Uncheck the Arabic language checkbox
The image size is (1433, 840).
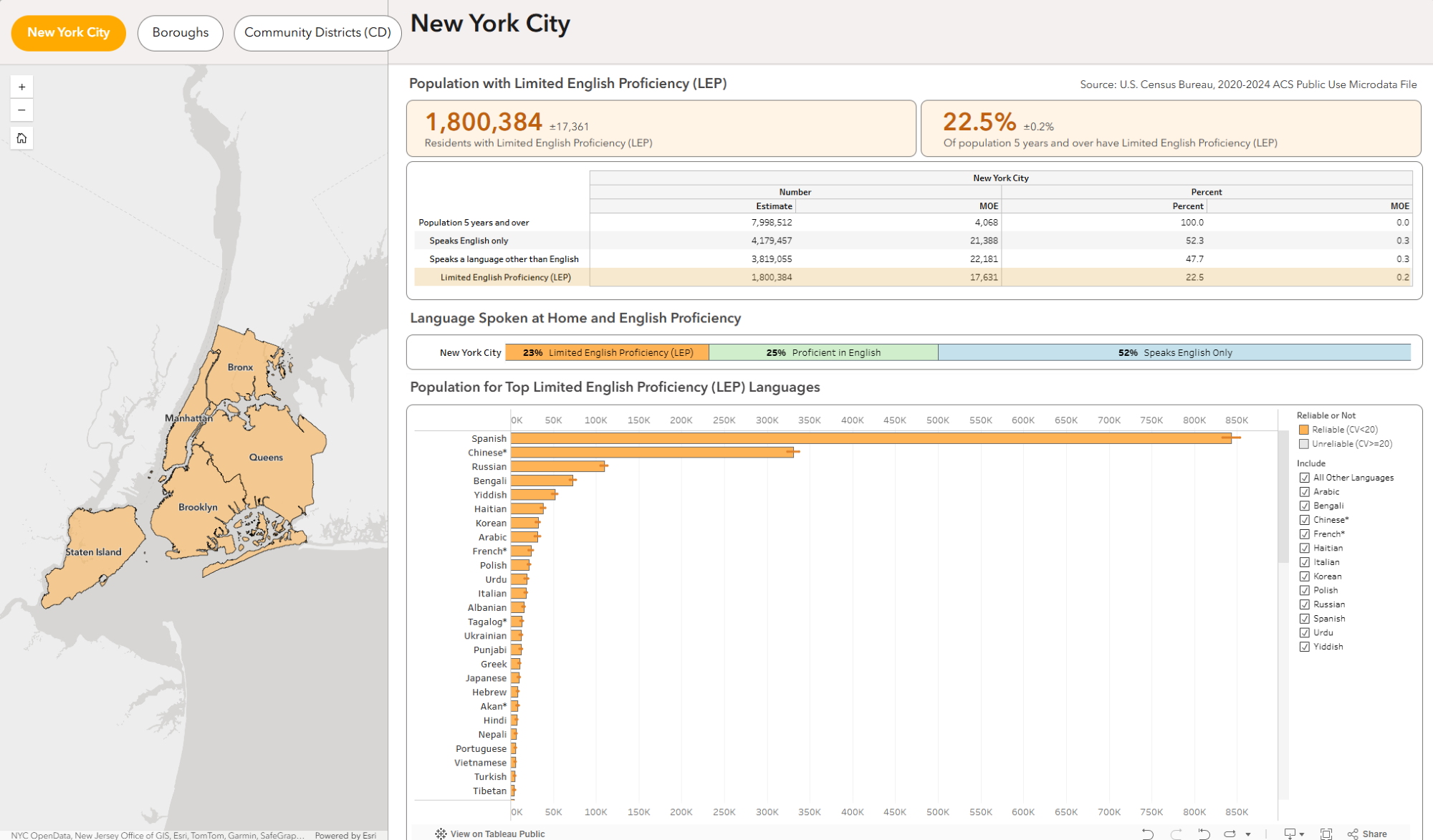pyautogui.click(x=1305, y=492)
